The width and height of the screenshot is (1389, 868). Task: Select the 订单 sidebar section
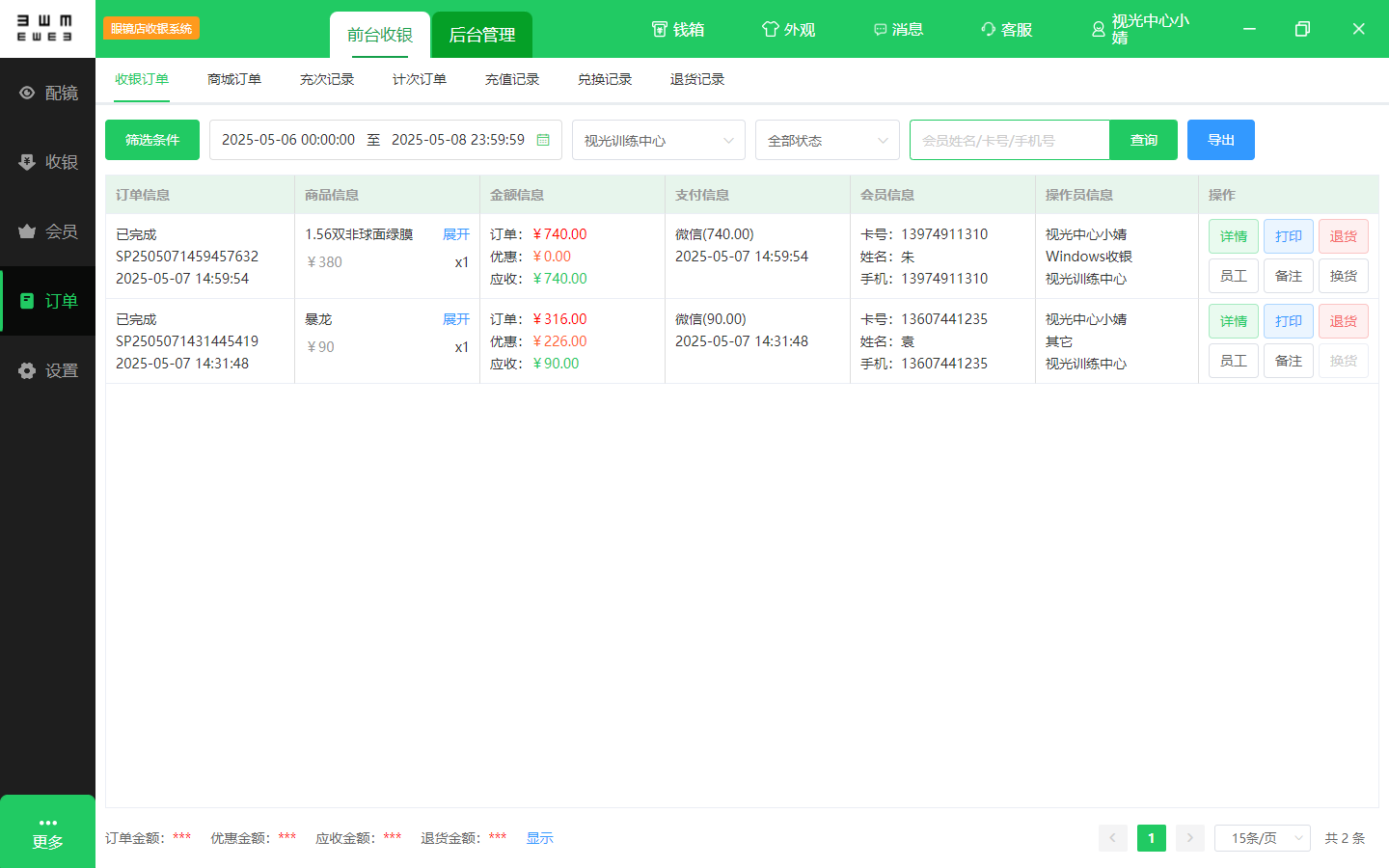[47, 301]
